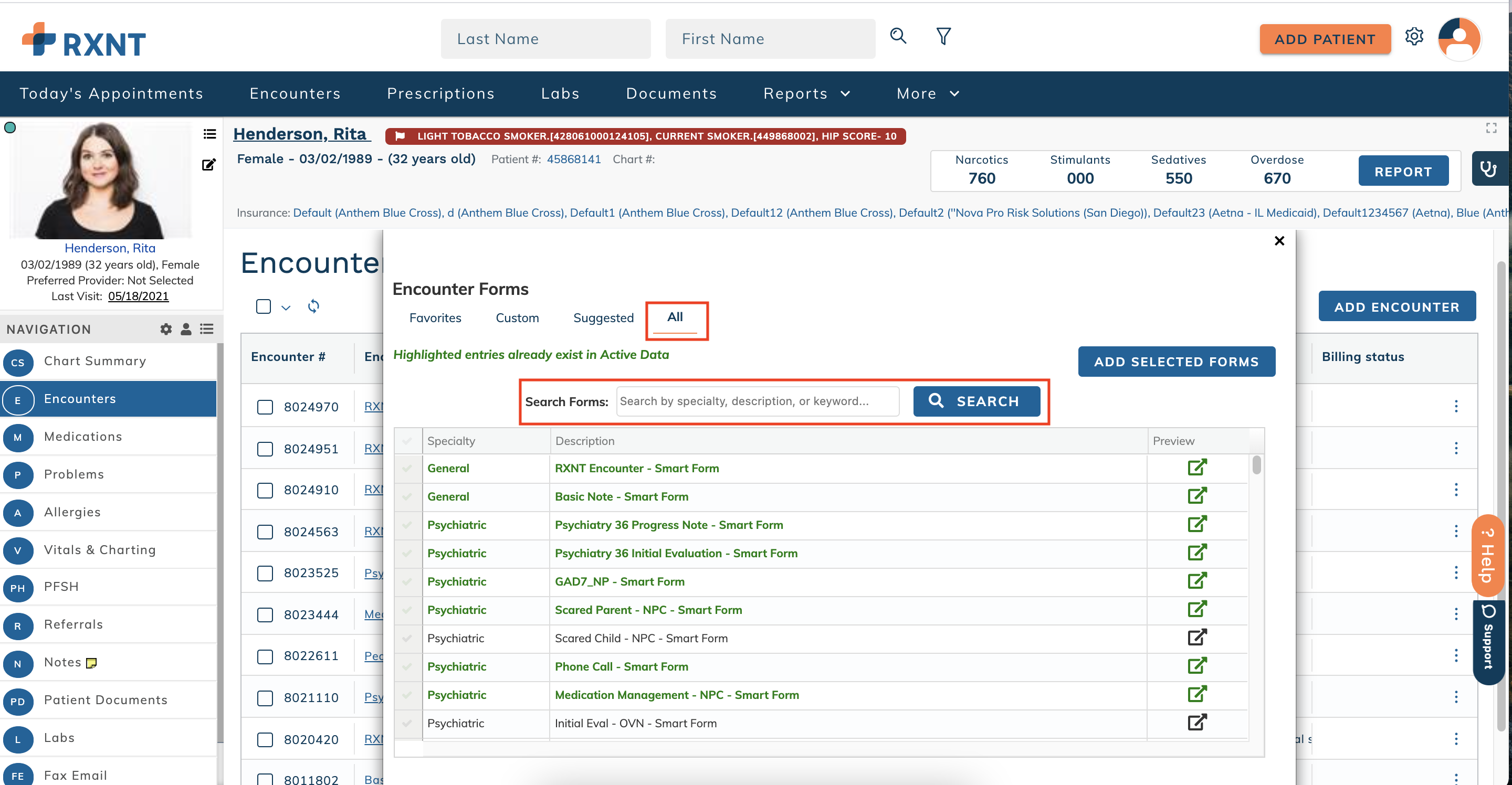Viewport: 1512px width, 785px height.
Task: Open the select-all chevron dropdown
Action: pos(286,307)
